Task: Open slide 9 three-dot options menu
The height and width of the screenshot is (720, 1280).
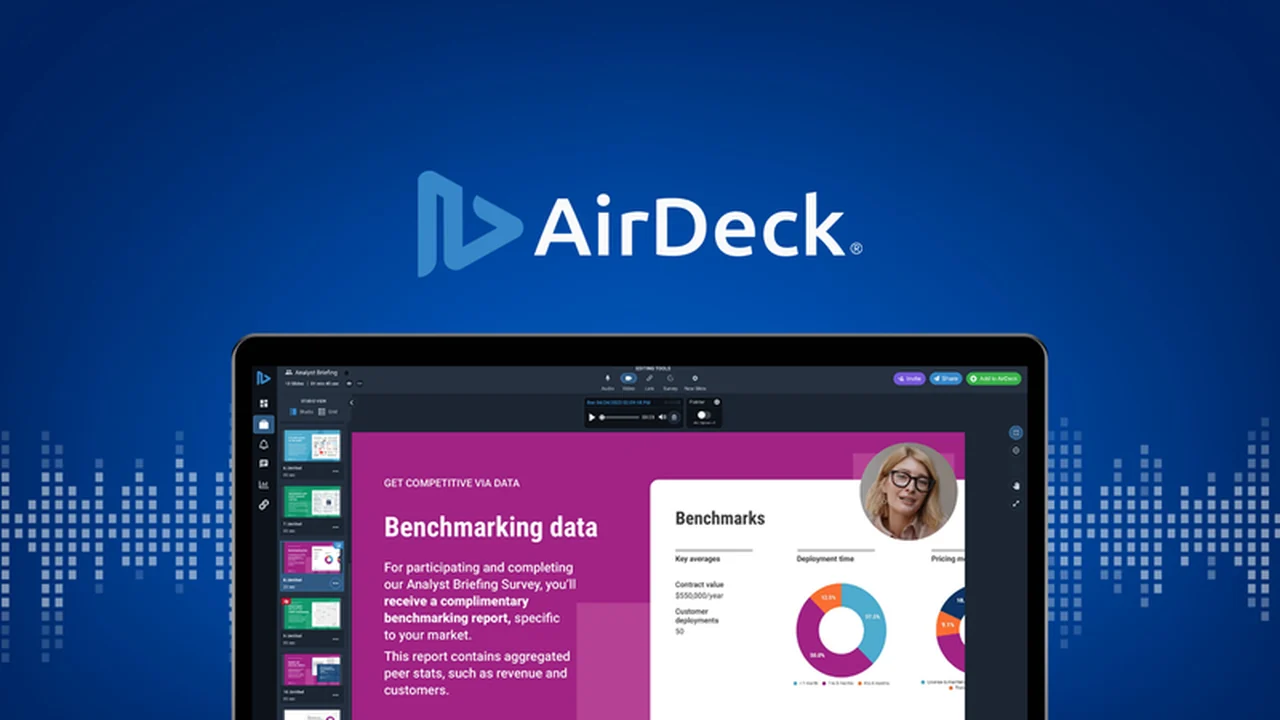Action: [x=335, y=639]
